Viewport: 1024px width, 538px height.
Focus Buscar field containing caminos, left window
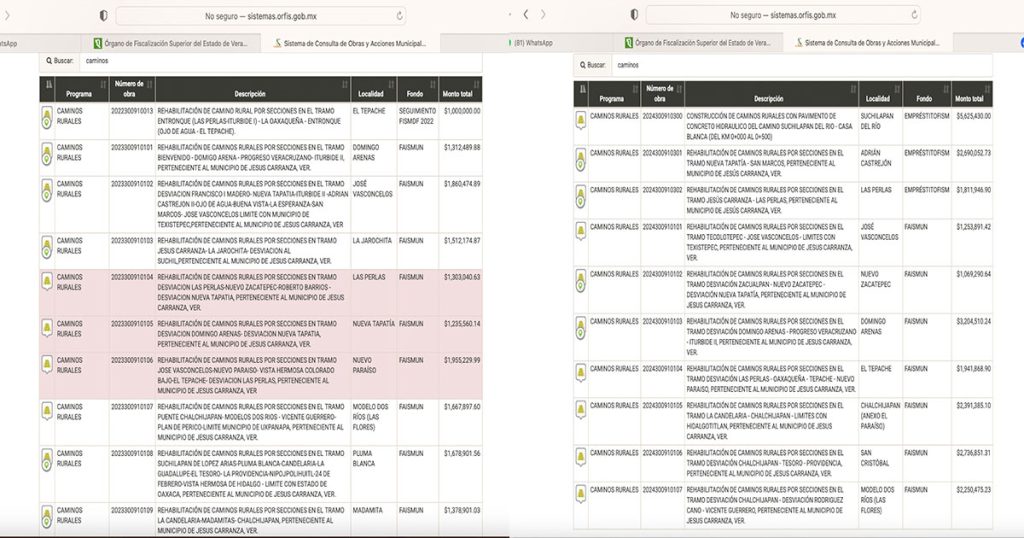click(x=281, y=61)
